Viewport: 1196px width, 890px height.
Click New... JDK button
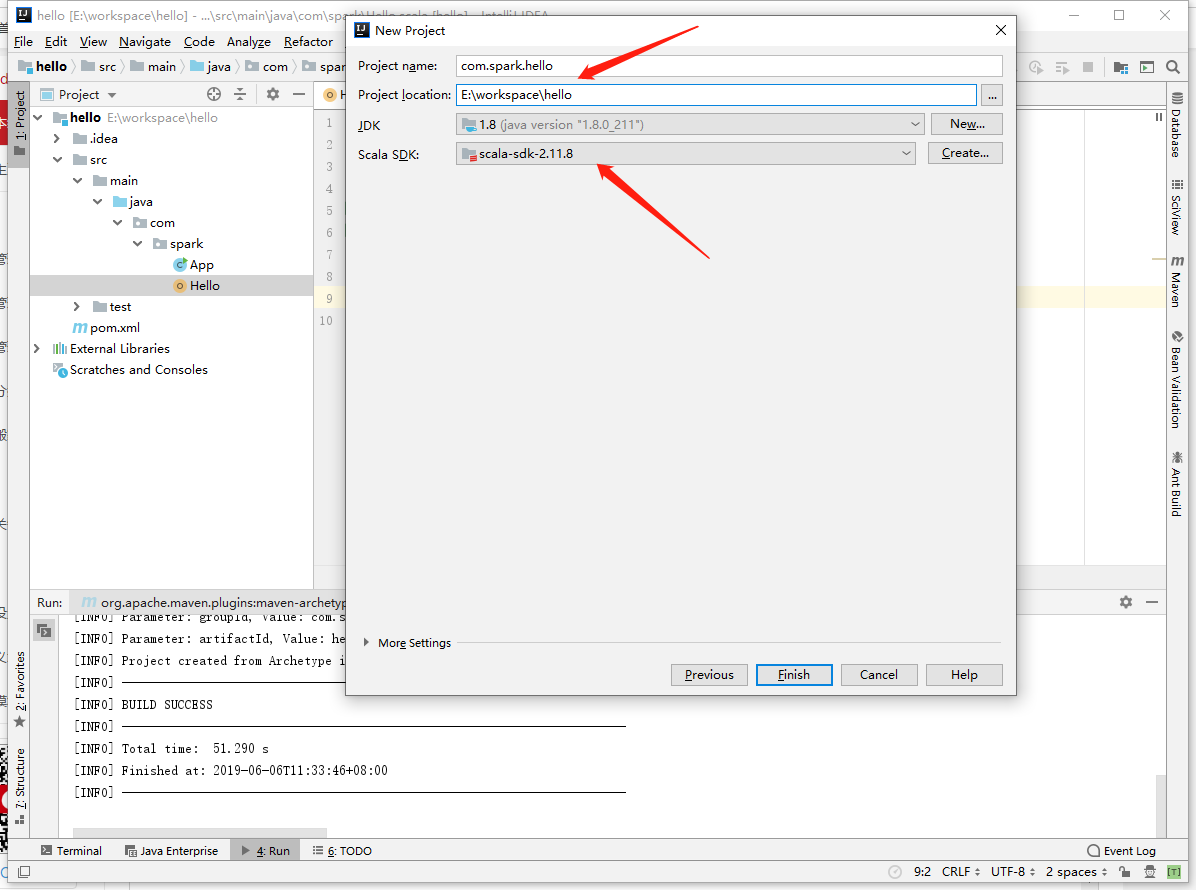click(x=967, y=124)
